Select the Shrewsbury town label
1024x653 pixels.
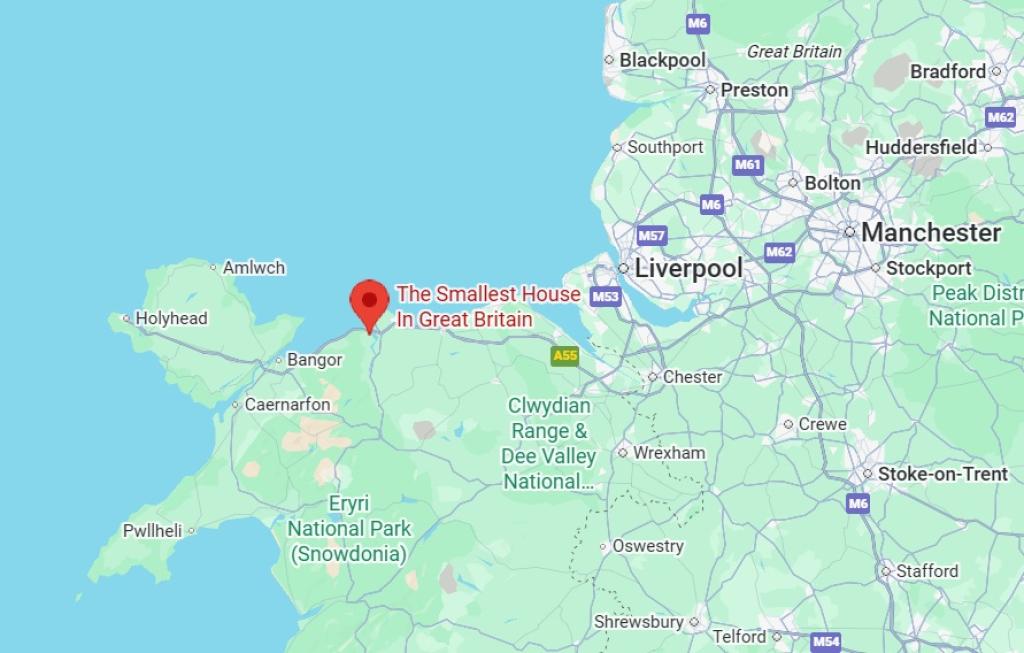(x=638, y=622)
